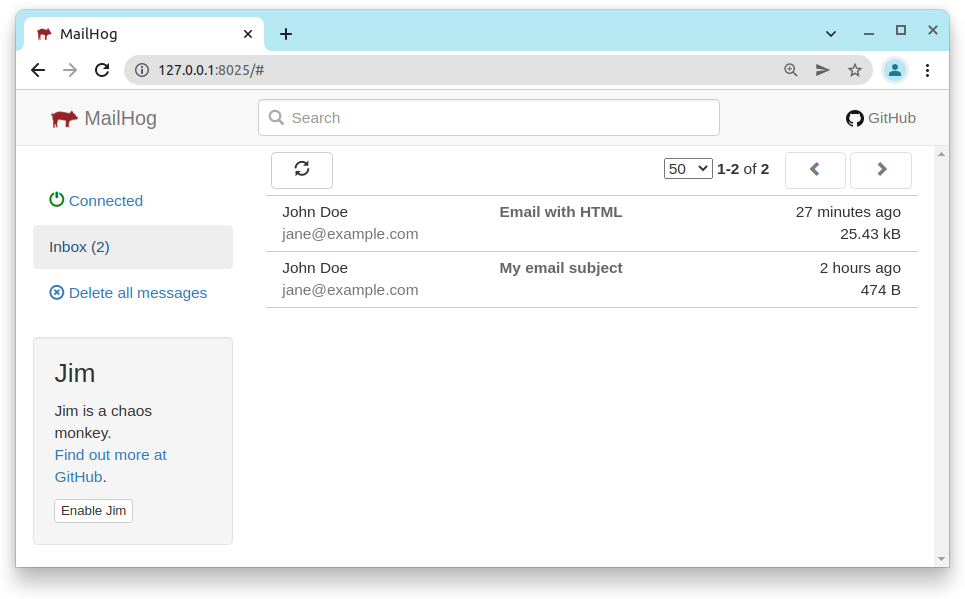Image resolution: width=965 pixels, height=599 pixels.
Task: Open the GitHub link in navbar
Action: click(x=880, y=118)
